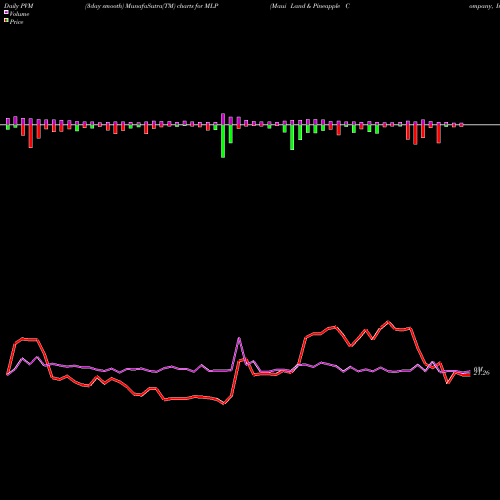The height and width of the screenshot is (500, 500).
Task: Click the tallest green bar in the bar chart
Action: point(223,141)
